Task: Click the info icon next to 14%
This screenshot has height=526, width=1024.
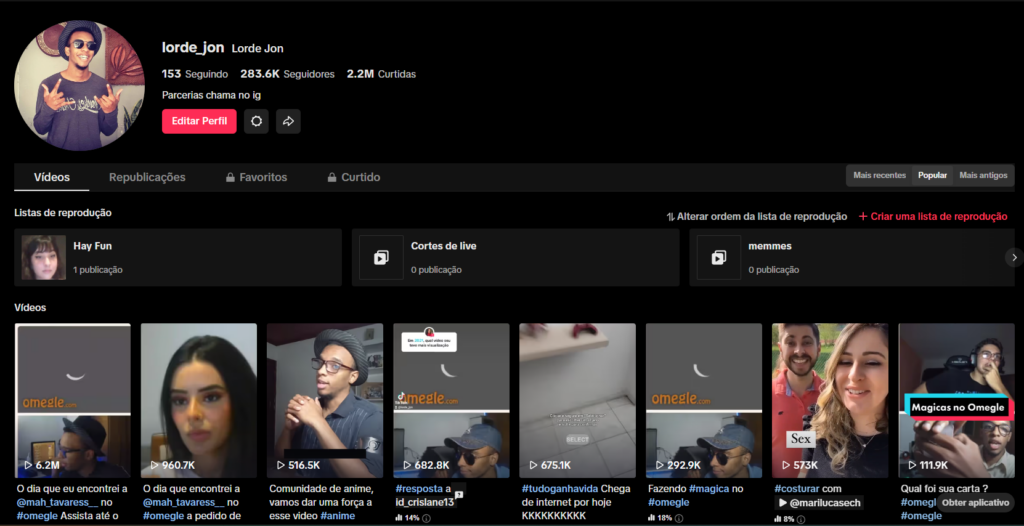Action: click(427, 518)
